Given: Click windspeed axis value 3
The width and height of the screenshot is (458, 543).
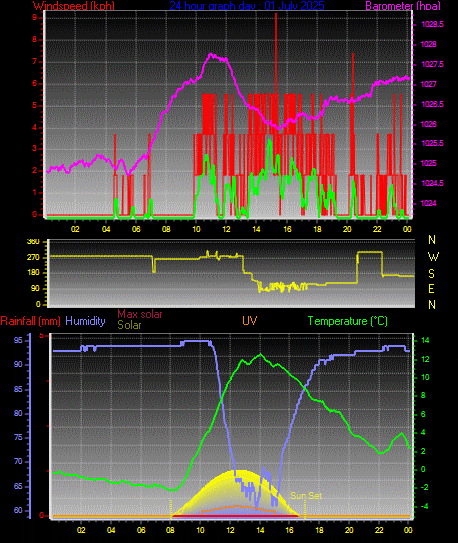Looking at the screenshot, I should (x=35, y=149).
